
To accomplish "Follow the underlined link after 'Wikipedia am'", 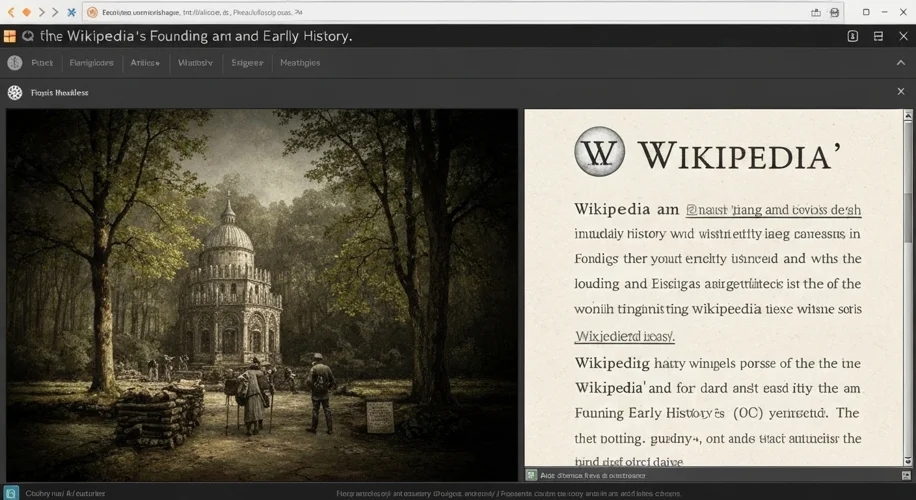I will click(773, 210).
